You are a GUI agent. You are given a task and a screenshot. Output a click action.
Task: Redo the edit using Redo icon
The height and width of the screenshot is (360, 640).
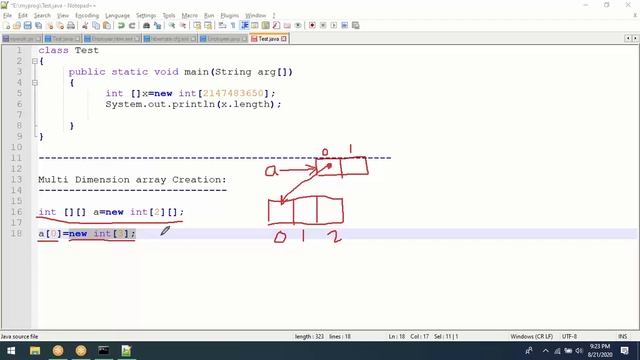click(132, 25)
